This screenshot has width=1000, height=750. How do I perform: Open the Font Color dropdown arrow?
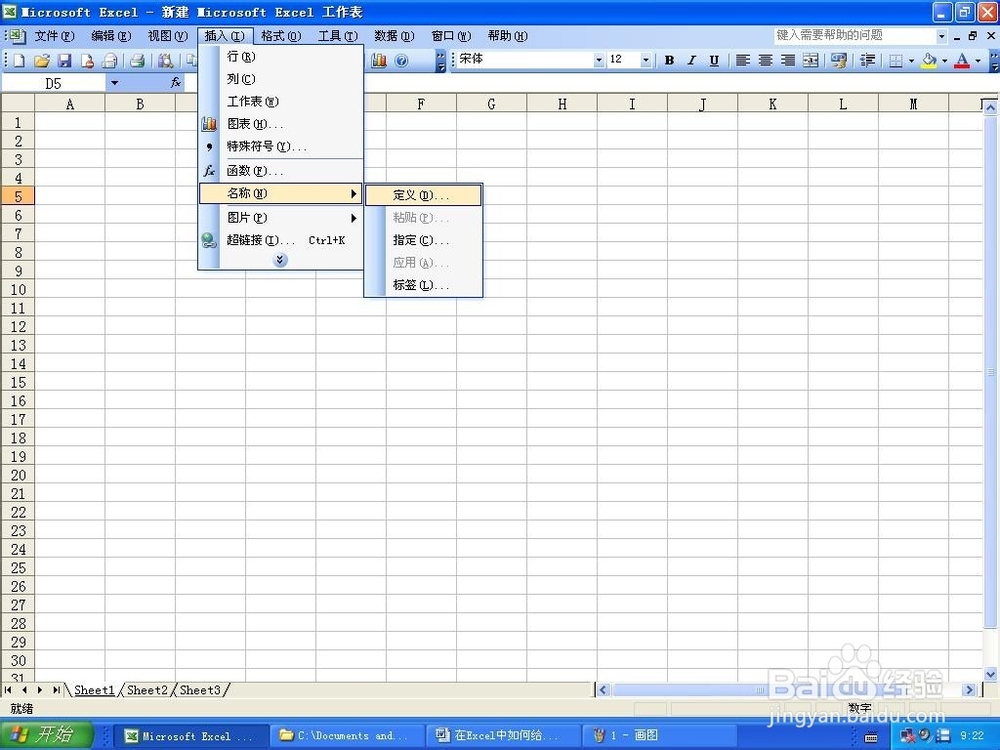click(978, 61)
